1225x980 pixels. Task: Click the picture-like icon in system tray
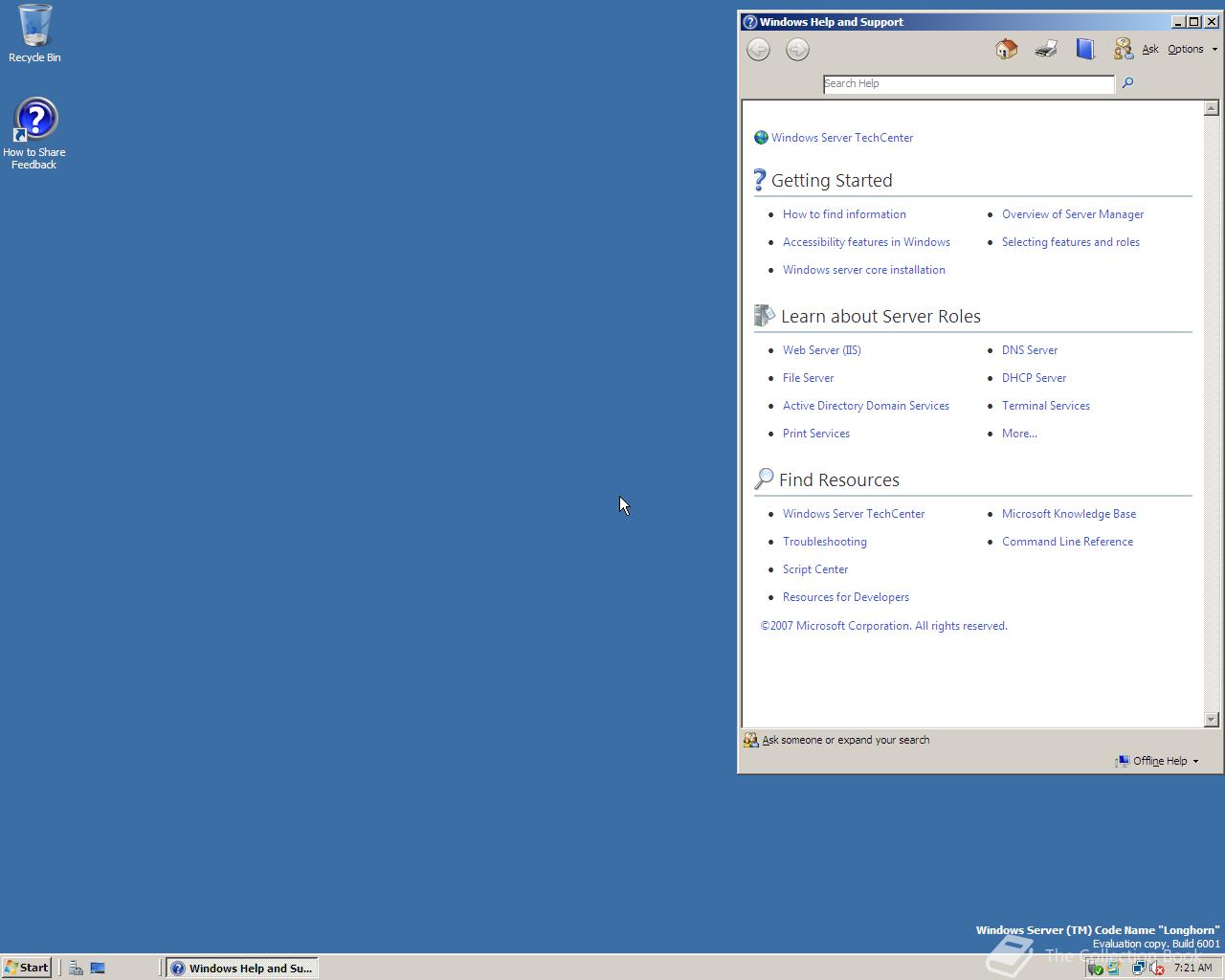[x=1113, y=968]
